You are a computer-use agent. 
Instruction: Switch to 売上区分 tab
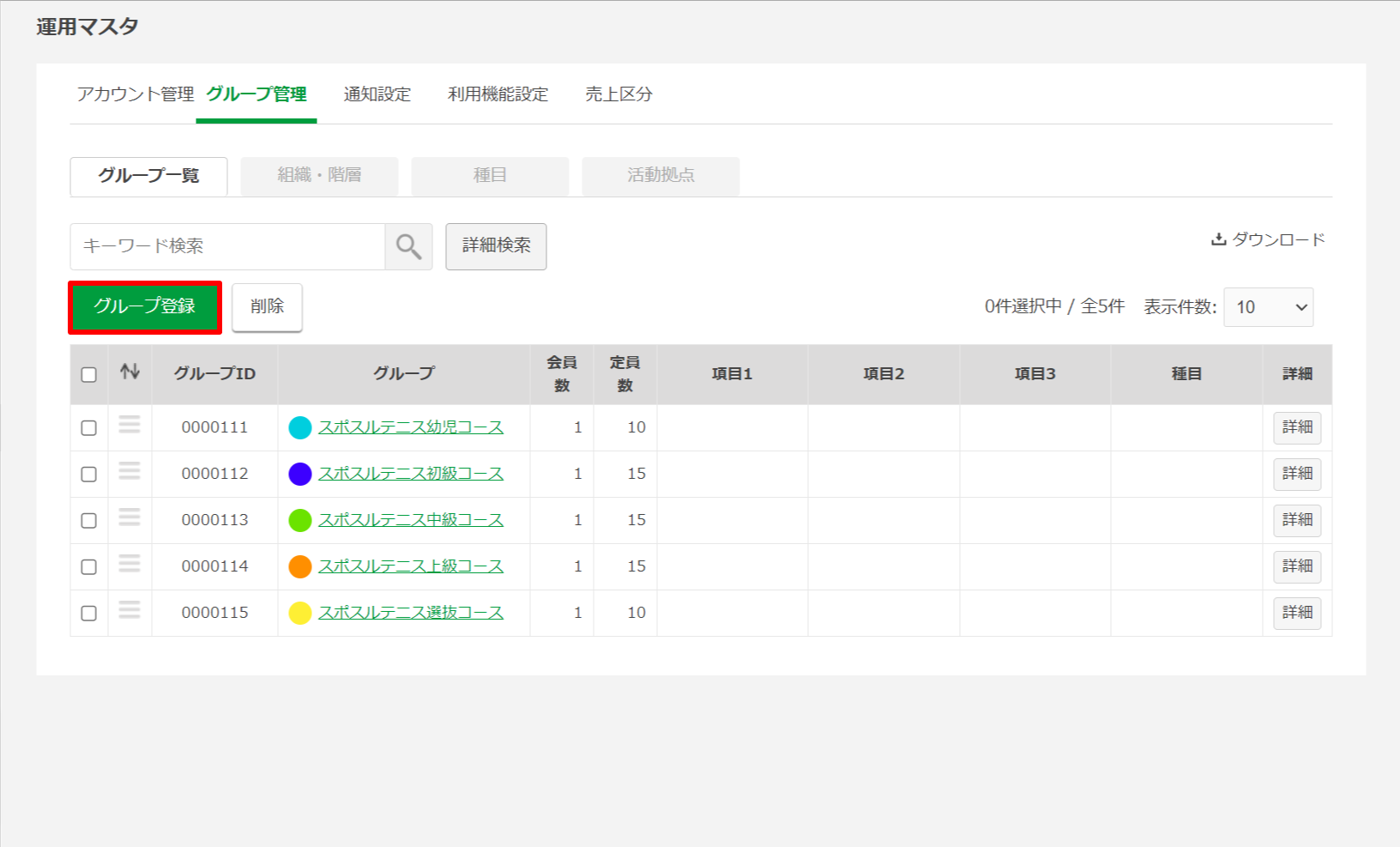619,94
